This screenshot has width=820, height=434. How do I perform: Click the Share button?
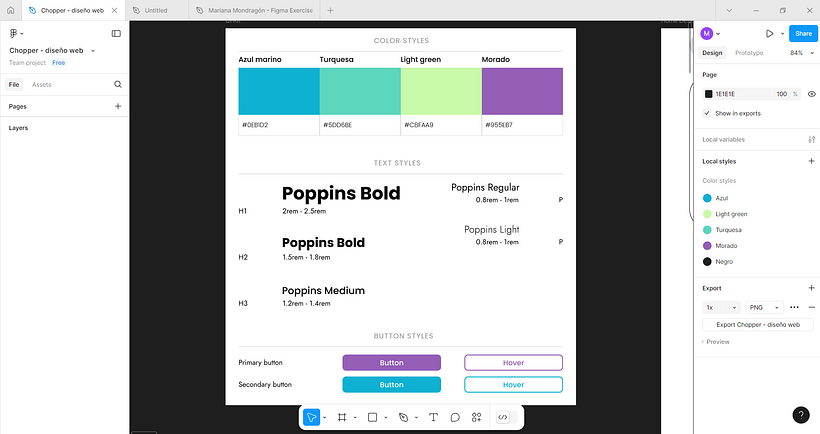(802, 33)
